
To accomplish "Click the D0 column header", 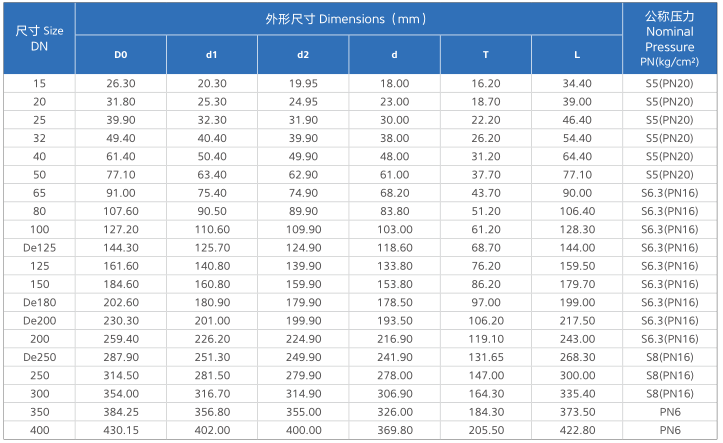I will click(x=121, y=55).
